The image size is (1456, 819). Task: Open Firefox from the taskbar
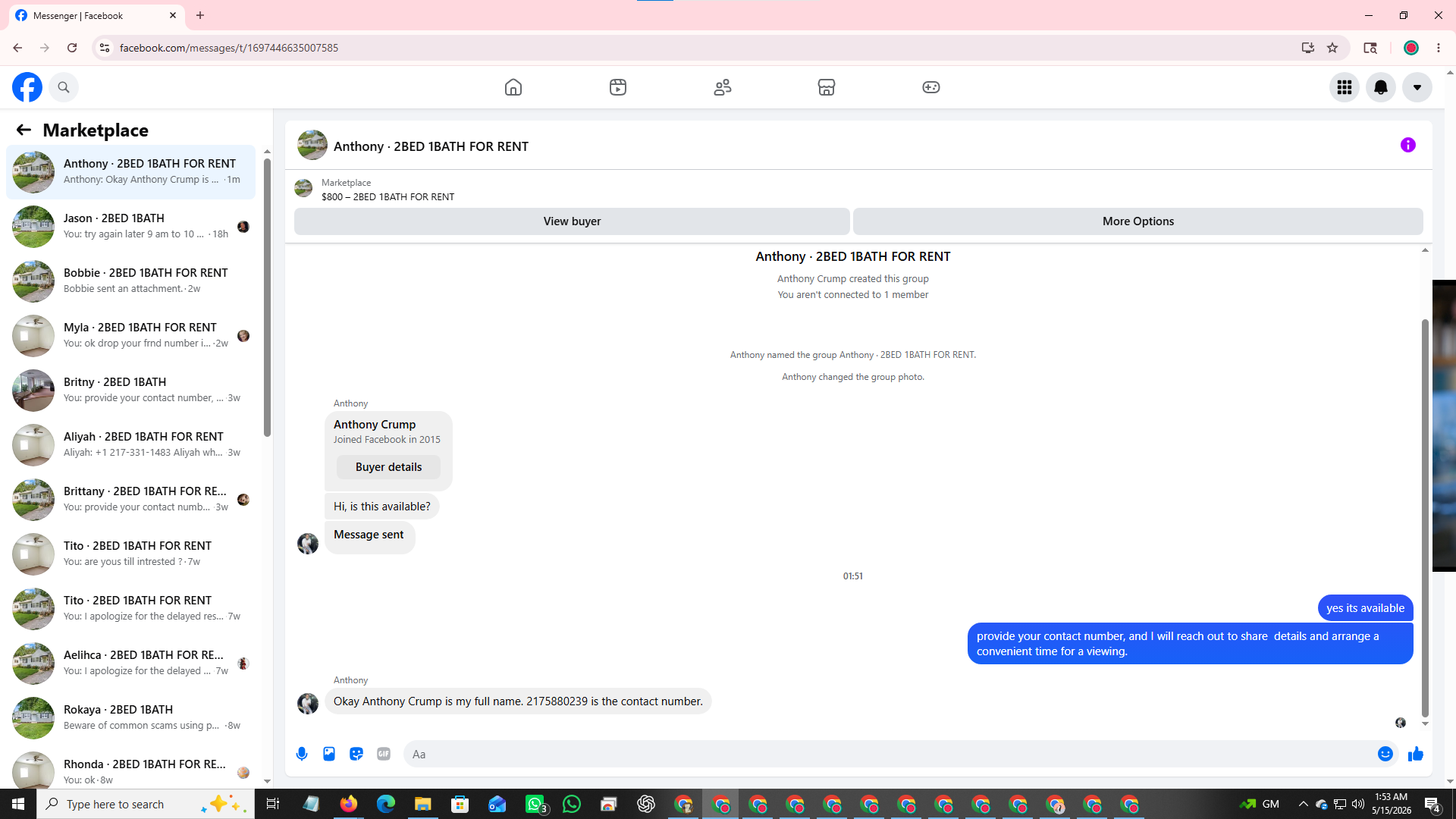348,804
